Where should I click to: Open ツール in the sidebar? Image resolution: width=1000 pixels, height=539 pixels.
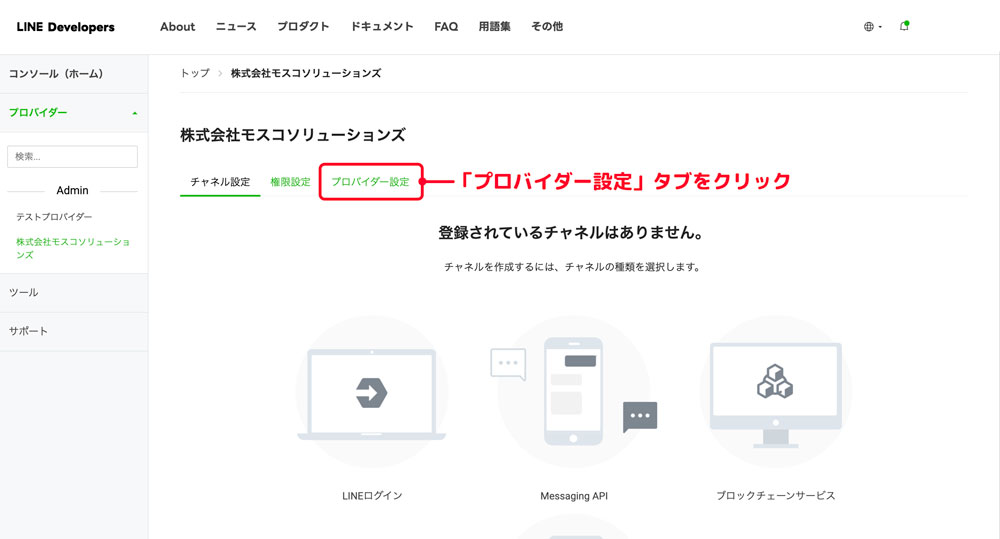(74, 293)
